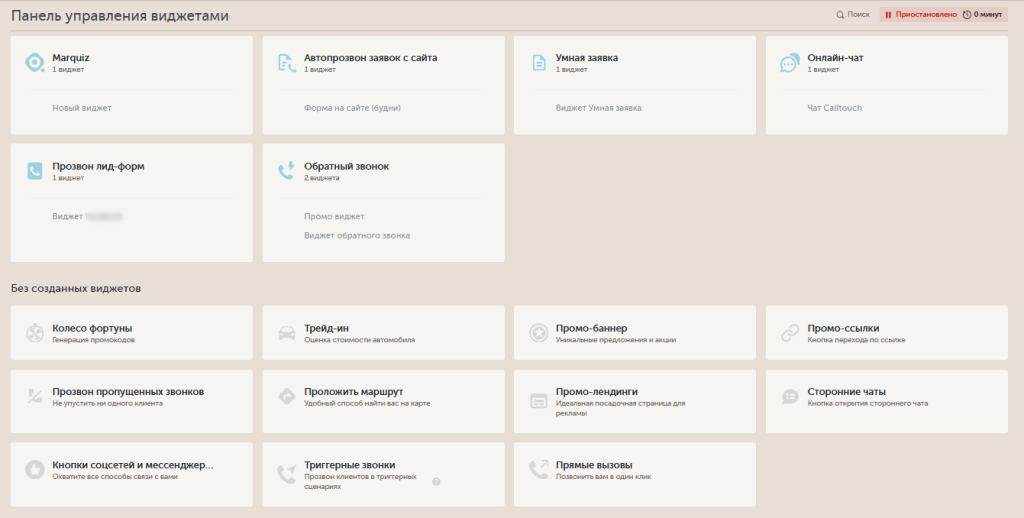Click the Колесо фортуны wheel icon

point(34,333)
